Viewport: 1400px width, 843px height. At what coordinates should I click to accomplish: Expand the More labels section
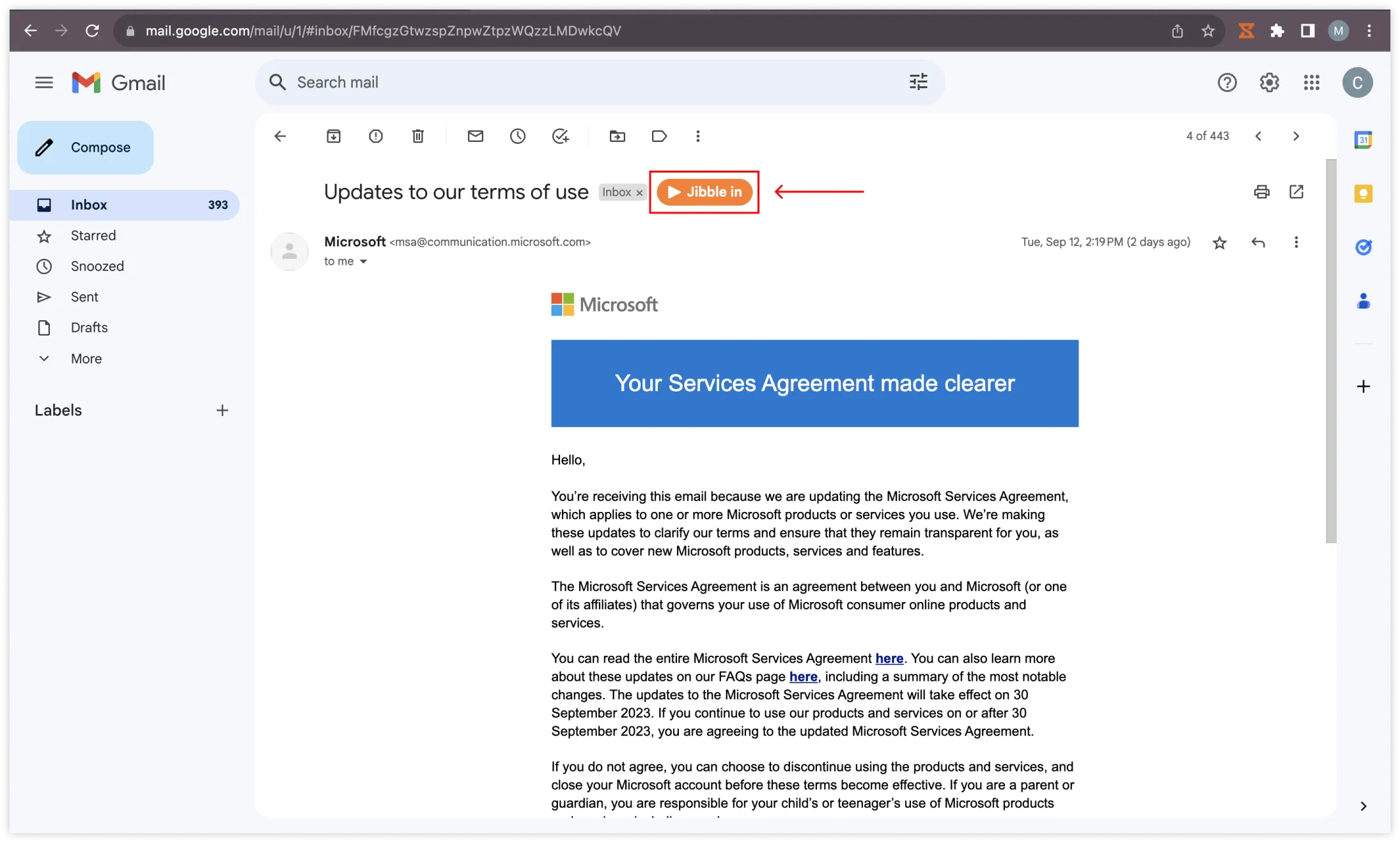point(86,358)
